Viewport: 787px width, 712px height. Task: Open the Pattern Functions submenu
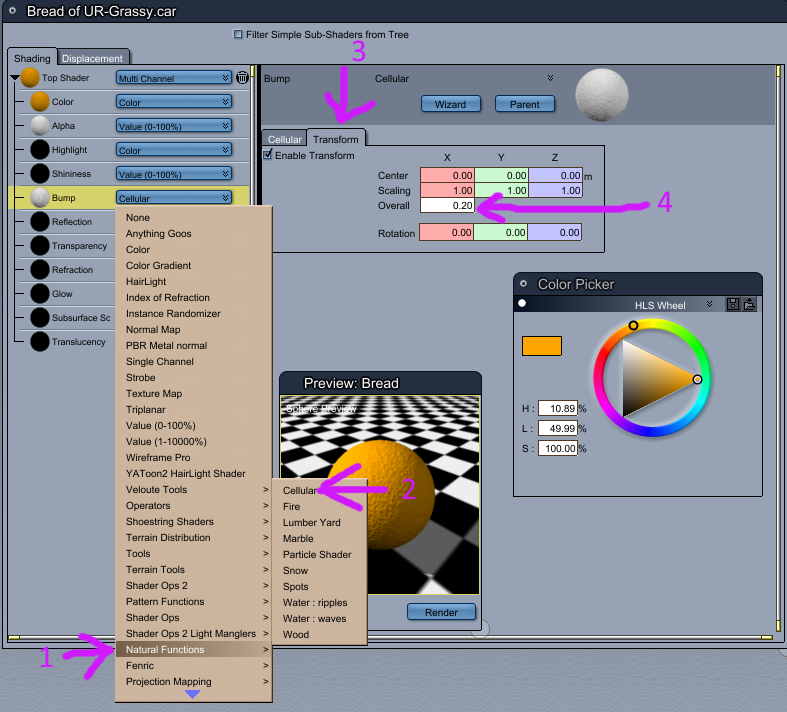[194, 601]
